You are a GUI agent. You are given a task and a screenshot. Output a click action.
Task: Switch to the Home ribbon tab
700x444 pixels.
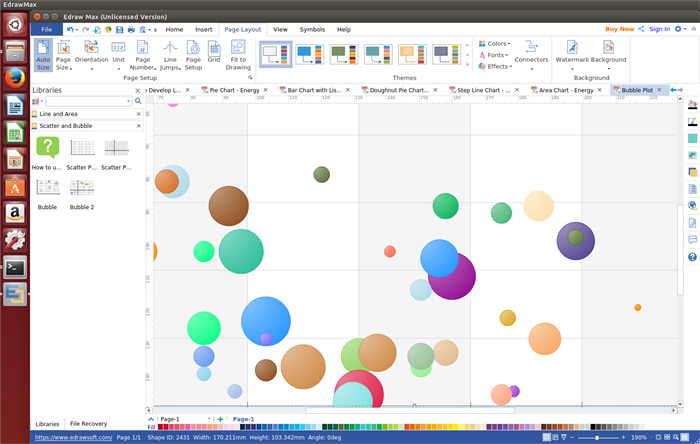pos(174,29)
